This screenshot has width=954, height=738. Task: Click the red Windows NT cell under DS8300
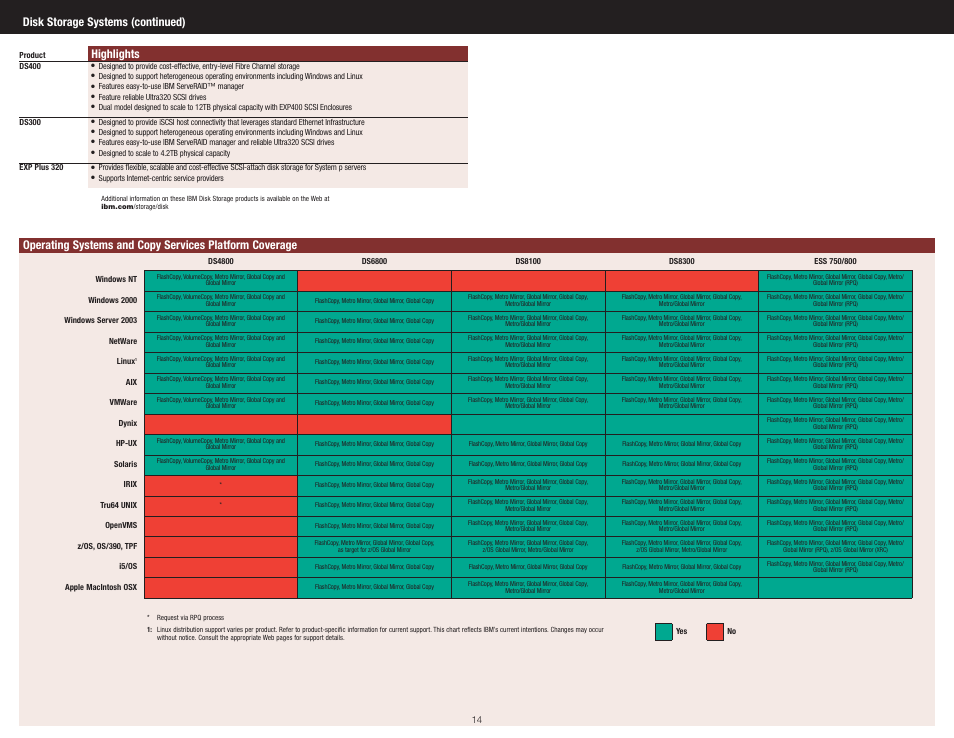(x=681, y=280)
